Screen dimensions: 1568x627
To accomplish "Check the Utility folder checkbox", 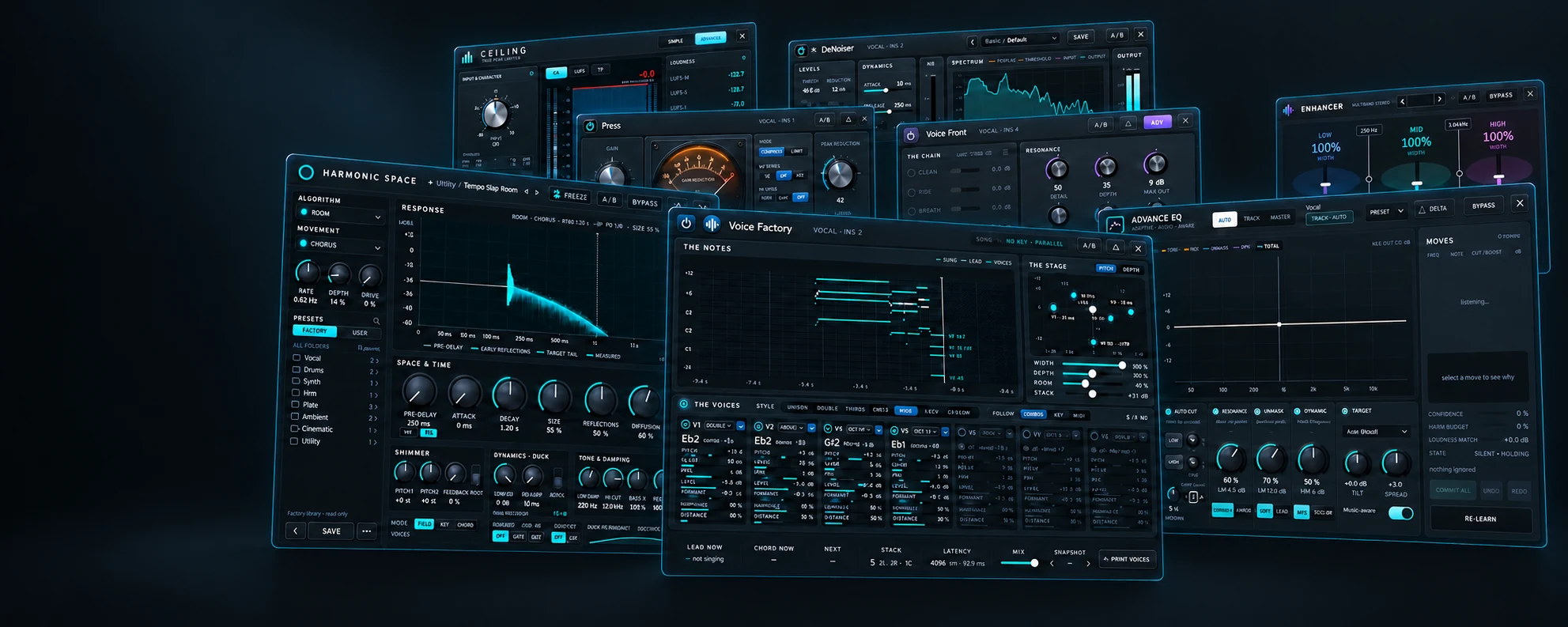I will [x=294, y=440].
